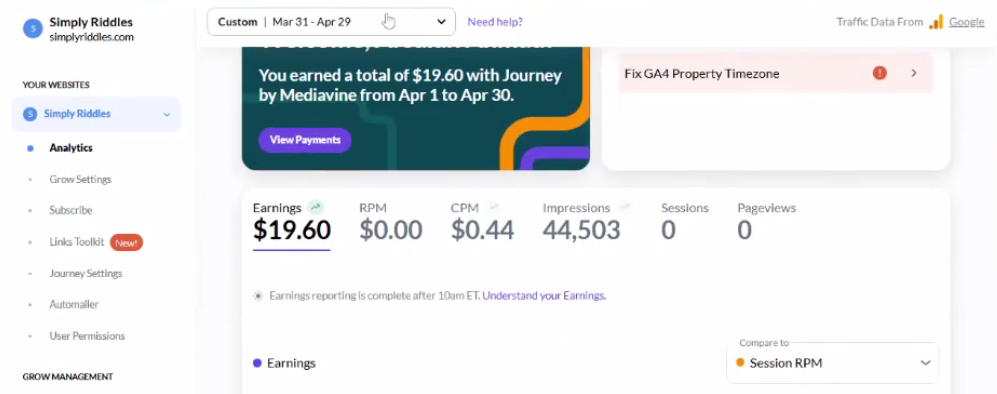Select the Earnings metric tab
This screenshot has width=997, height=394.
[292, 223]
